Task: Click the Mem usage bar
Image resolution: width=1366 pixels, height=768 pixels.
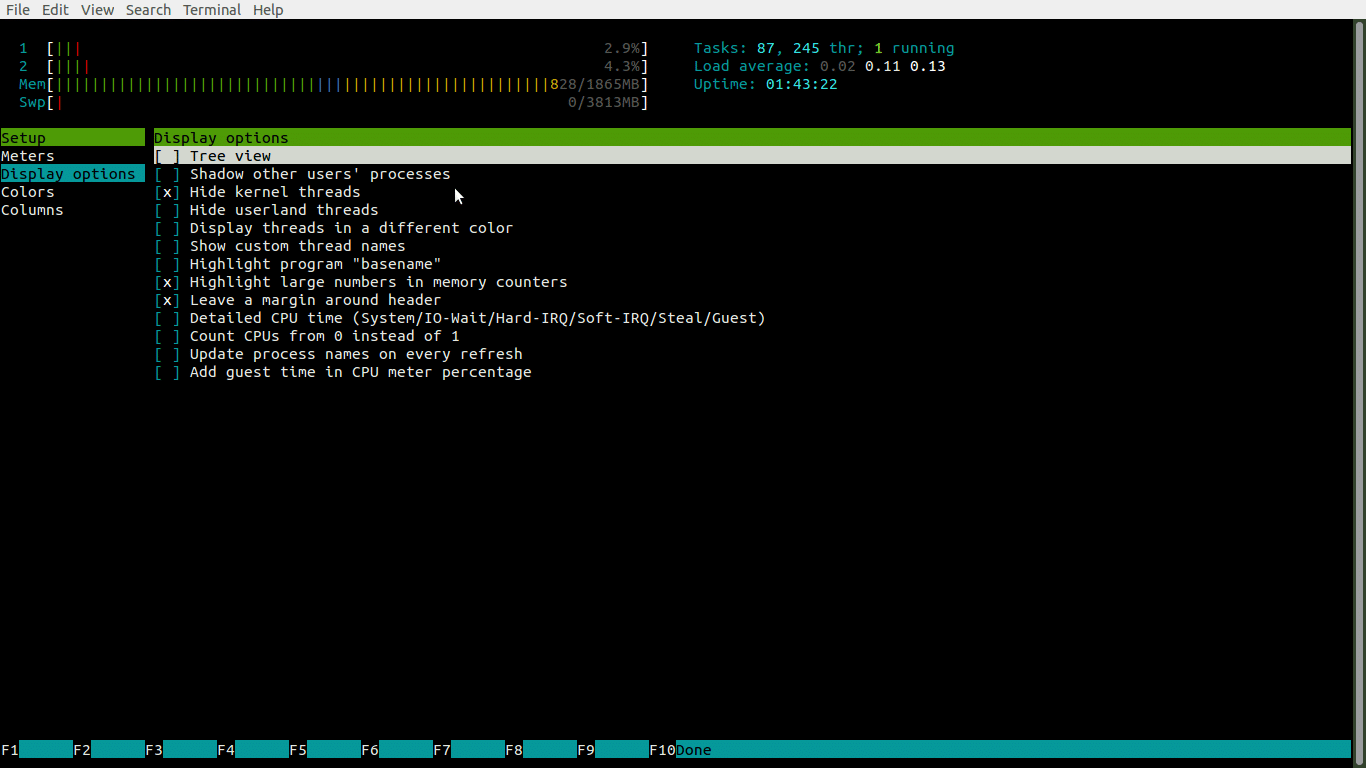Action: click(x=333, y=84)
